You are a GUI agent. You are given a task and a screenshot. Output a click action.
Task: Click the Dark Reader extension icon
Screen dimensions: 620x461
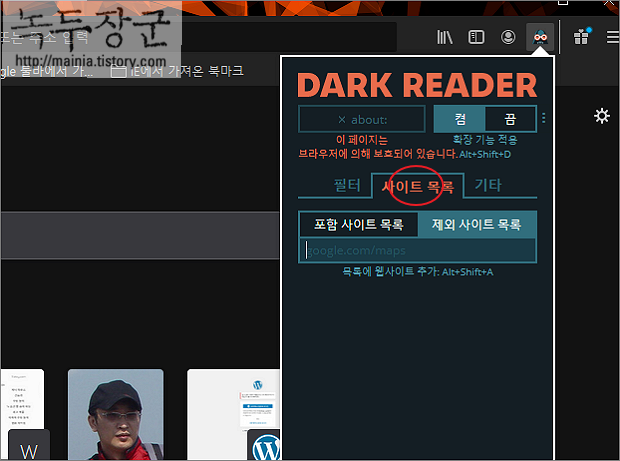click(x=540, y=38)
